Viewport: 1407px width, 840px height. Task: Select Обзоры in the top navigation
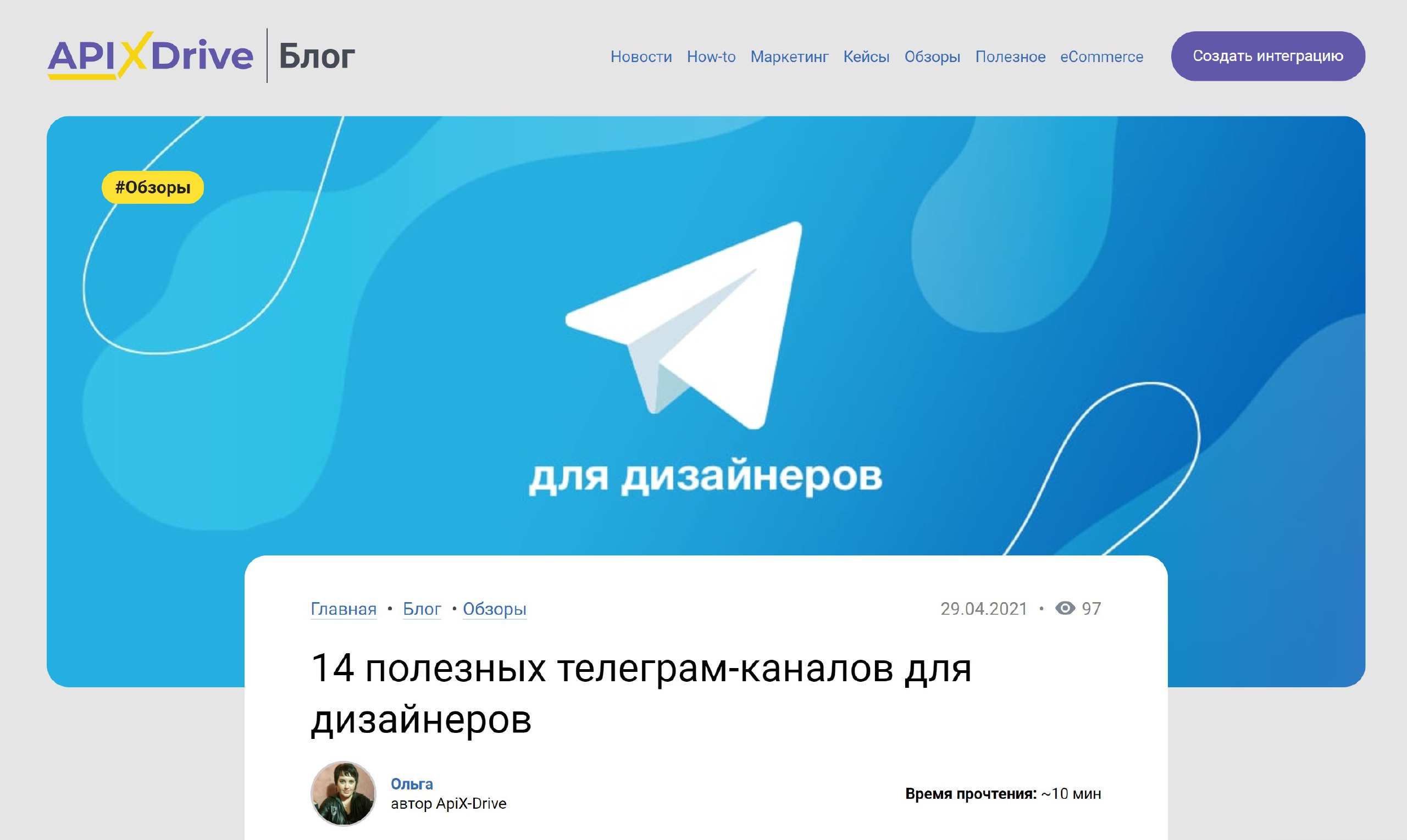(x=932, y=57)
